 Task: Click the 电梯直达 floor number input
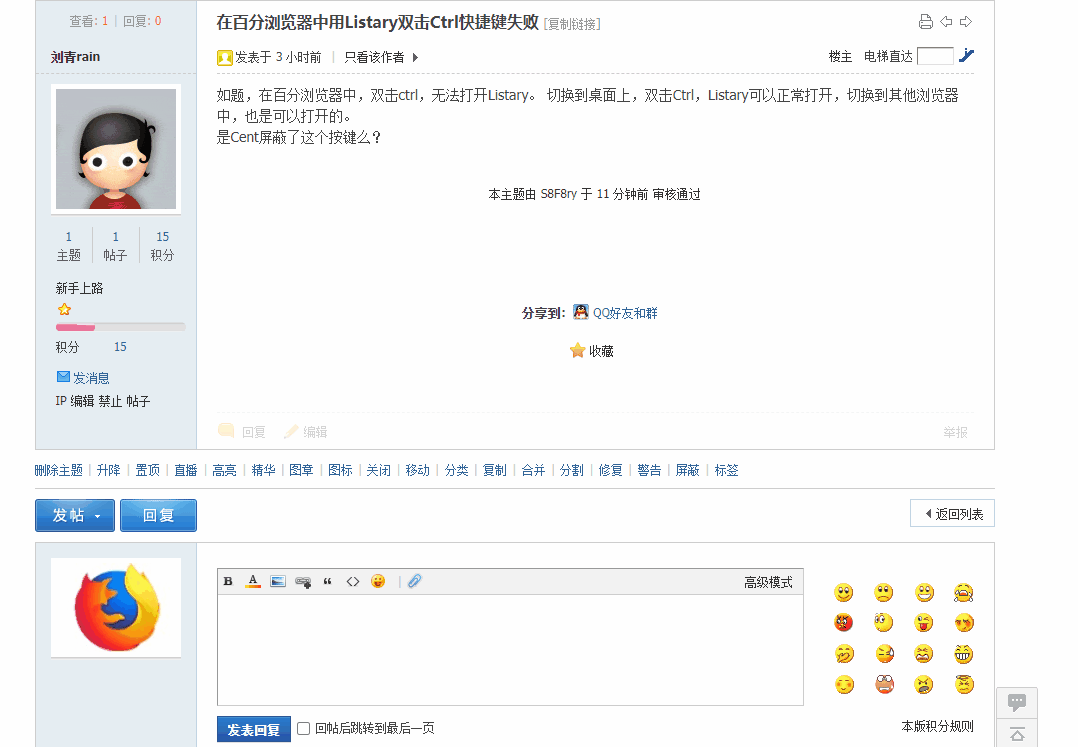[936, 56]
